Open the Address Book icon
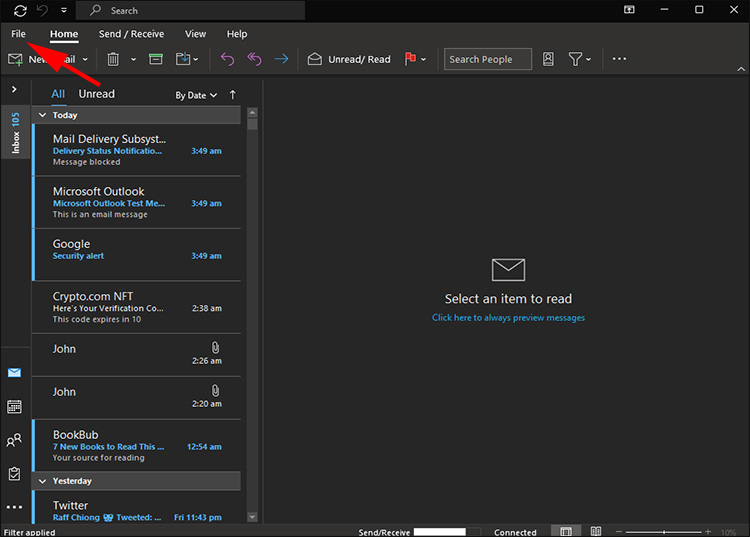Screen dimensions: 750x537 548,59
